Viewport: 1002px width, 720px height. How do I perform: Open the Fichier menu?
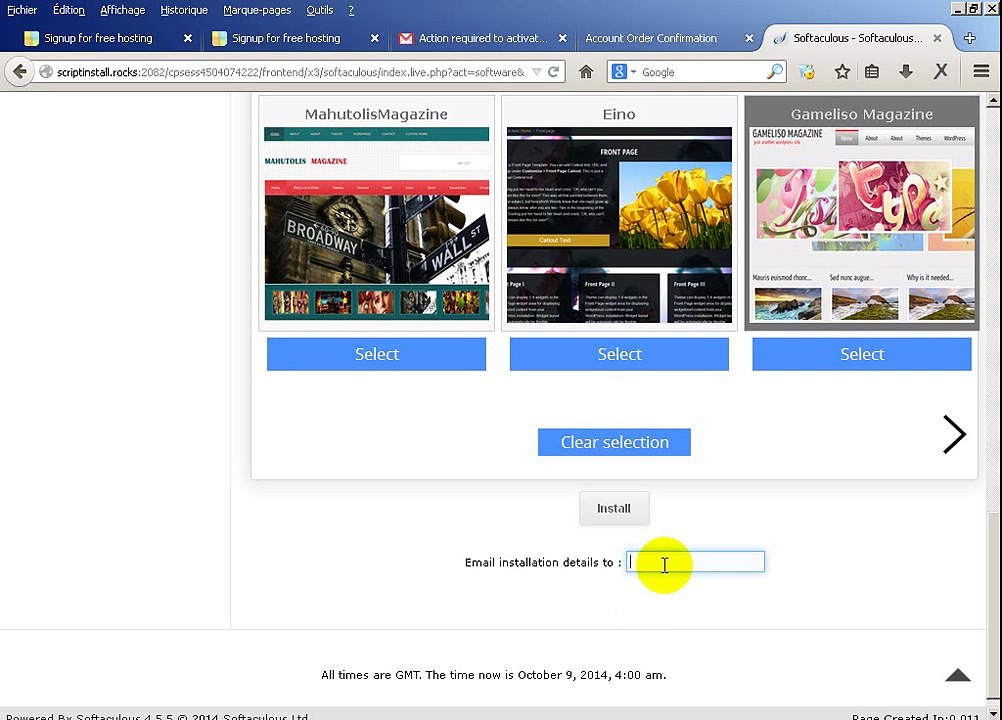pos(22,10)
